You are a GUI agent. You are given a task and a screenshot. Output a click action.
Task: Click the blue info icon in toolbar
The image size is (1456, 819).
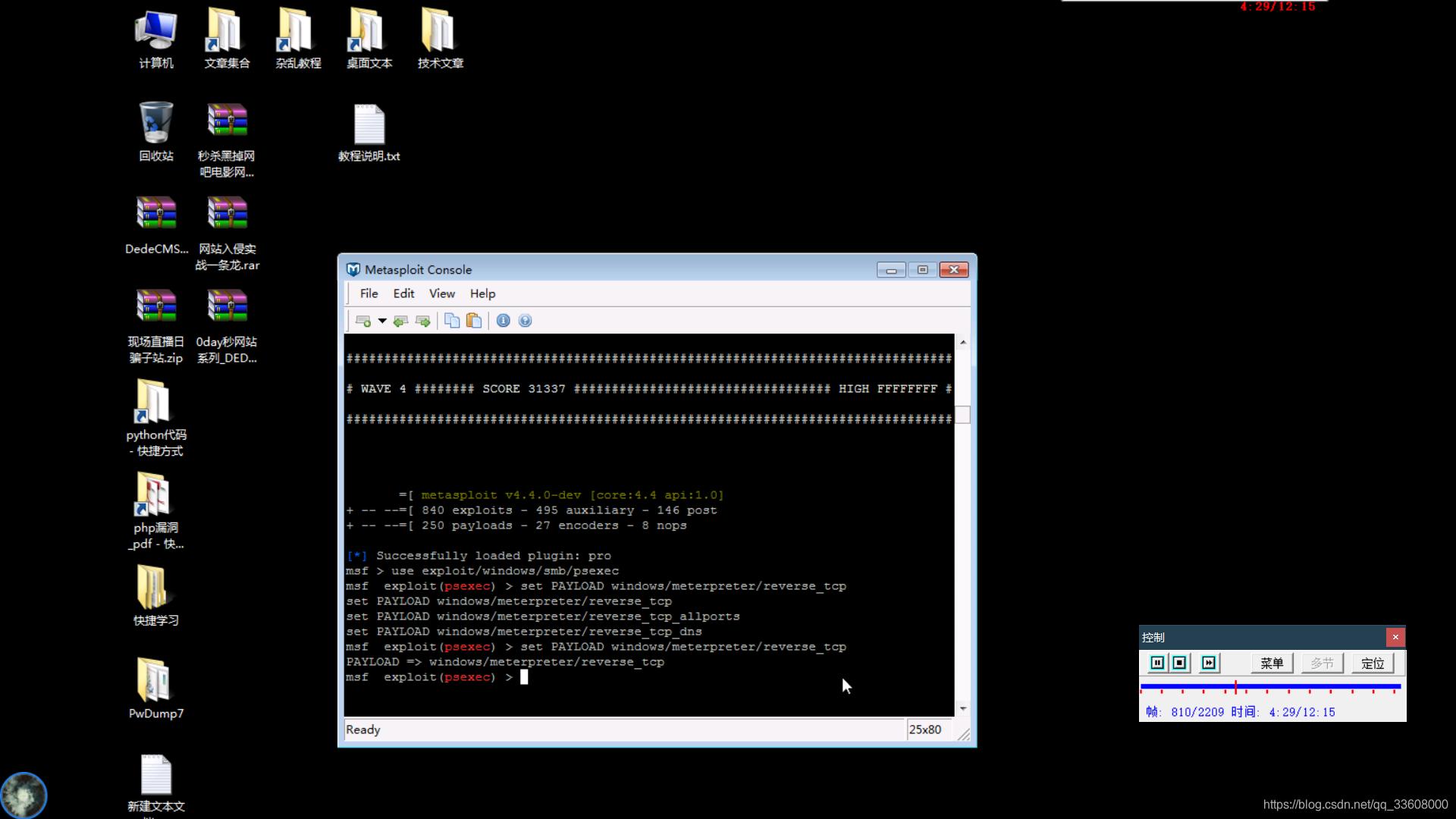(503, 321)
